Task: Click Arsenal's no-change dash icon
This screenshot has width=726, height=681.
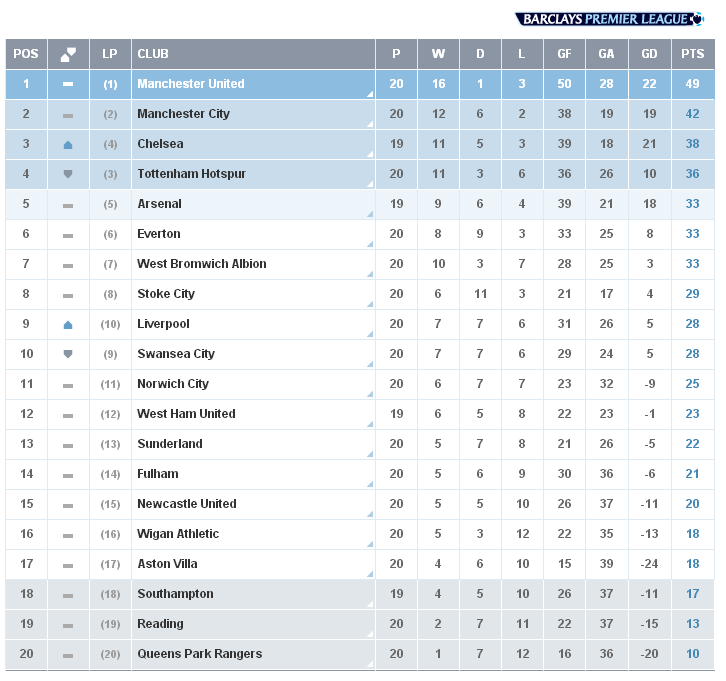Action: pos(68,206)
